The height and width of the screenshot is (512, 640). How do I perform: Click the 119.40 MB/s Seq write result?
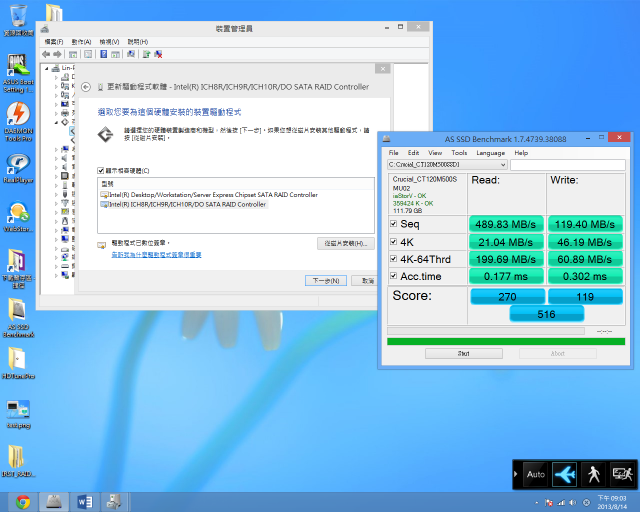(585, 224)
